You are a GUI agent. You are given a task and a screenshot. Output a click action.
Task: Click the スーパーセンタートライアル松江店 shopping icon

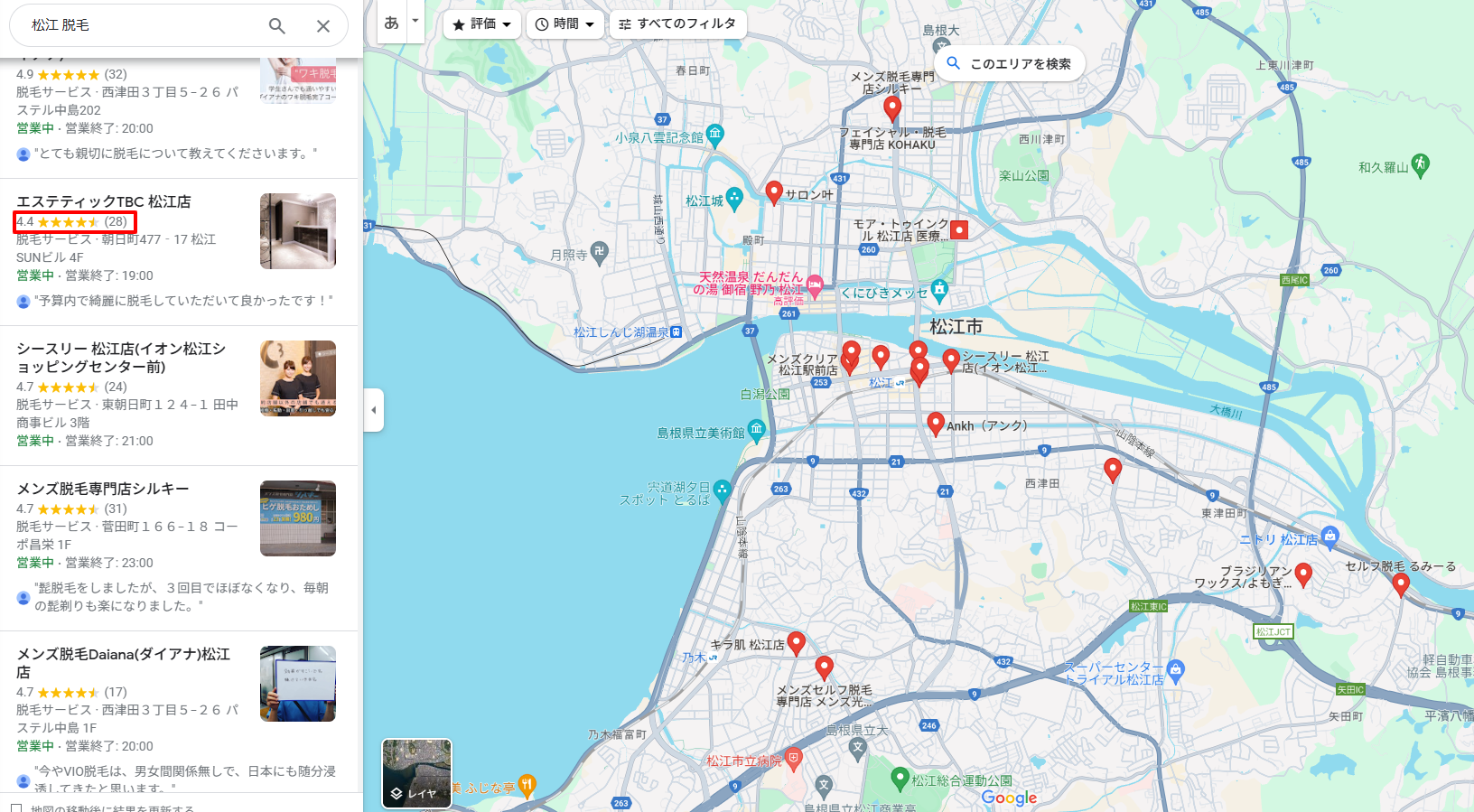pyautogui.click(x=1175, y=669)
